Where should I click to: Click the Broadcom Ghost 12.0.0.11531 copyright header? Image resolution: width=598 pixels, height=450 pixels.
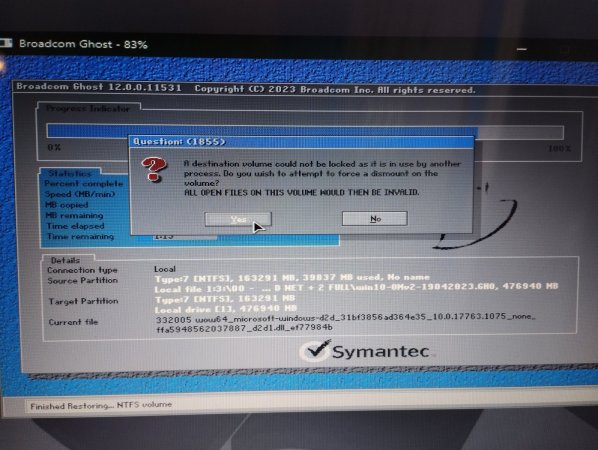click(x=246, y=88)
